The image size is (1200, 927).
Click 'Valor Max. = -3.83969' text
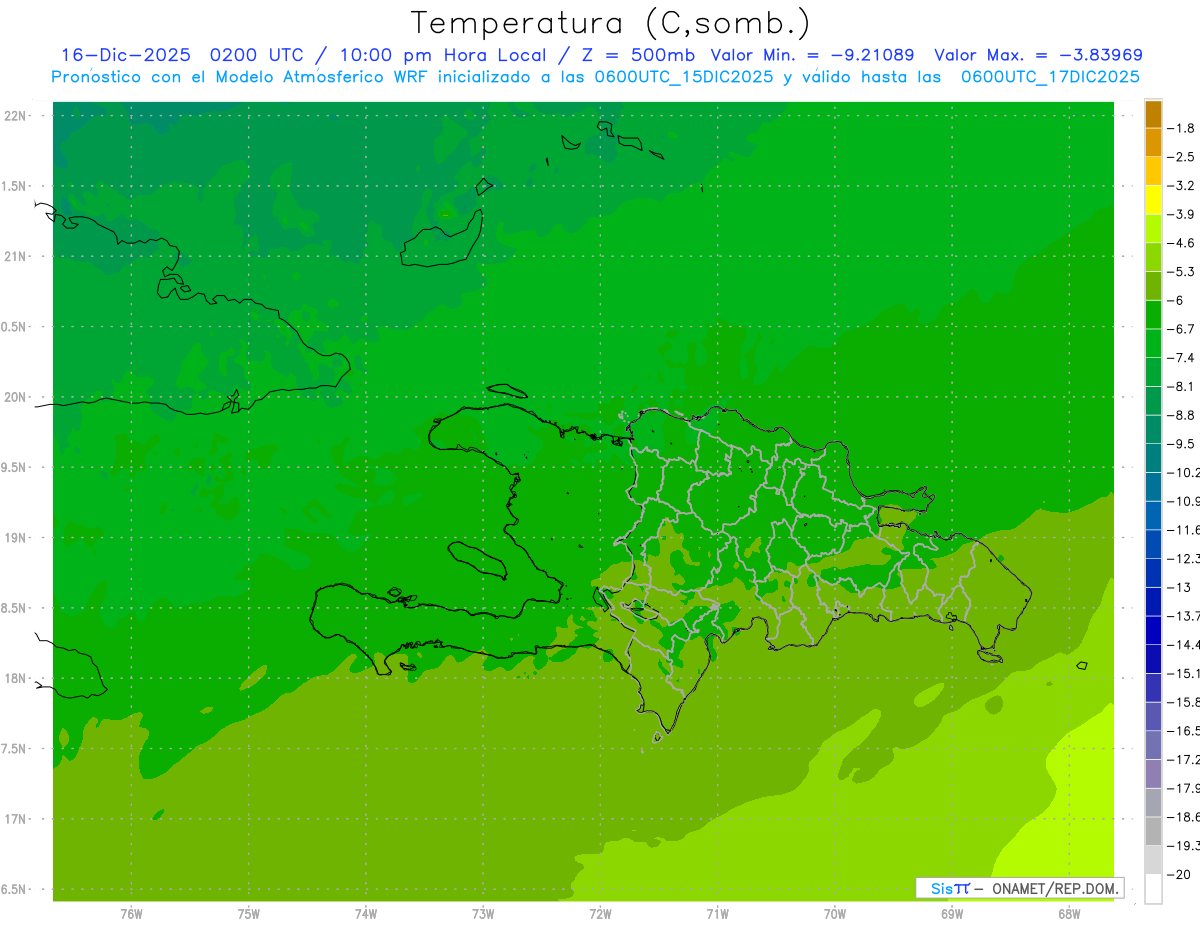point(1038,55)
